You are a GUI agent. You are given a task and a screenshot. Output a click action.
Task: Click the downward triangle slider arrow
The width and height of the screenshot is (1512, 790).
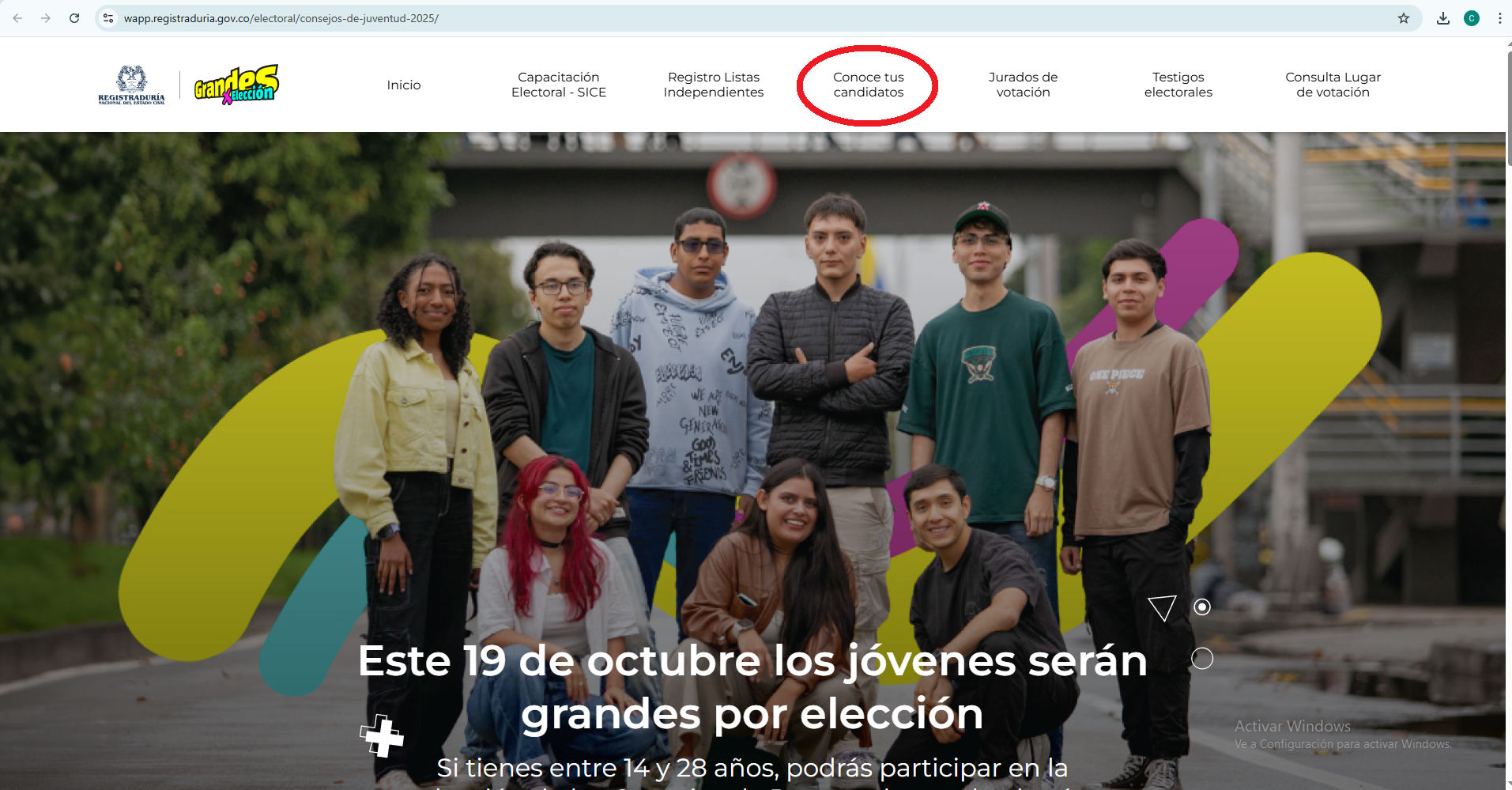1162,608
